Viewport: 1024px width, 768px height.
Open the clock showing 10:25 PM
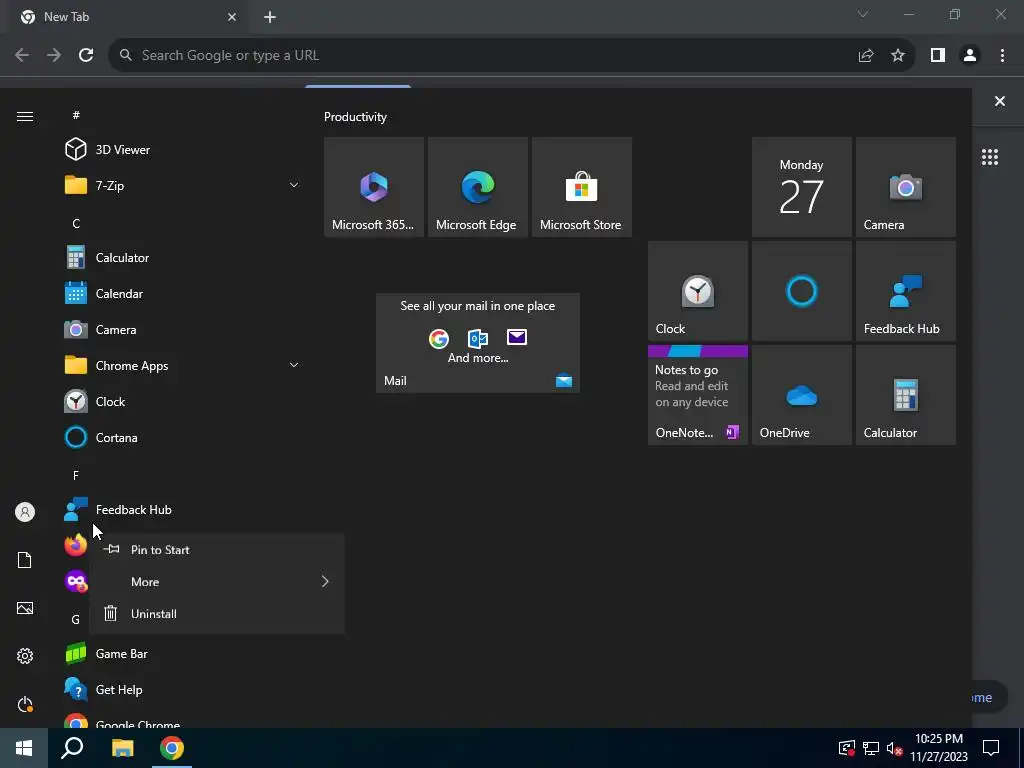click(x=939, y=748)
